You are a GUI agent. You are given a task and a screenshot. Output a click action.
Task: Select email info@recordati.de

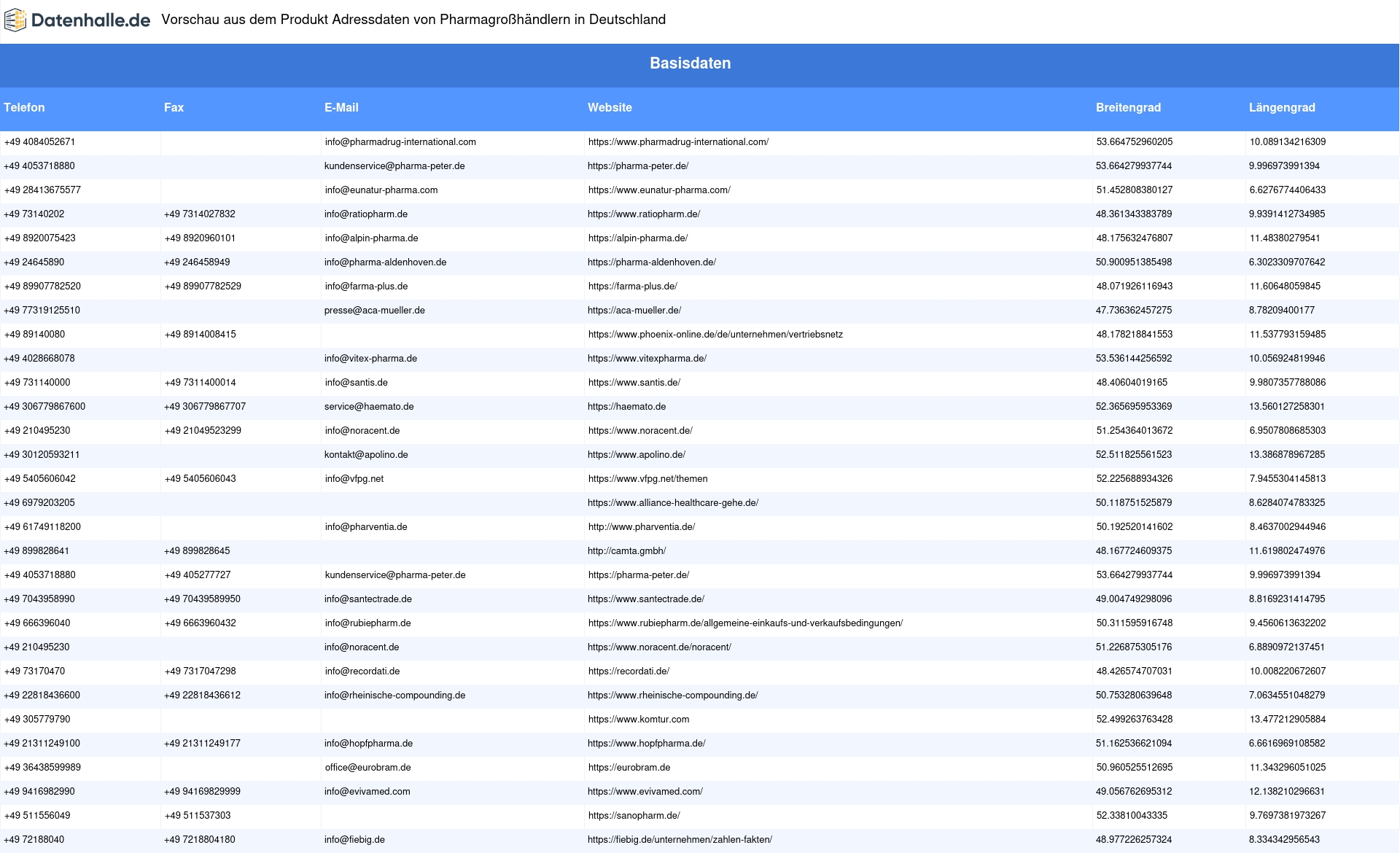click(x=362, y=671)
